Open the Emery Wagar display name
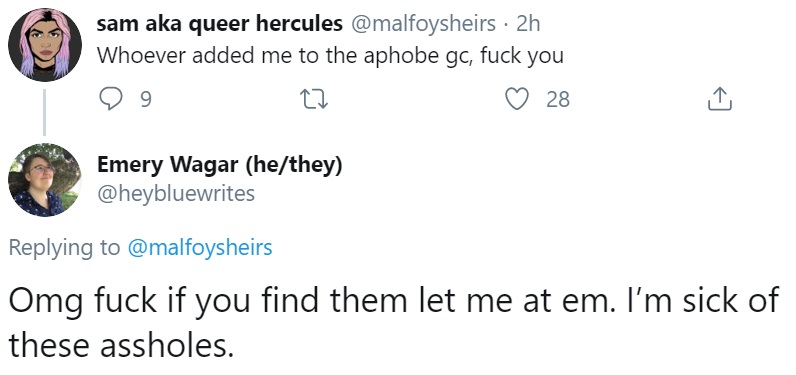Screen dimensions: 796x375 pyautogui.click(x=168, y=164)
